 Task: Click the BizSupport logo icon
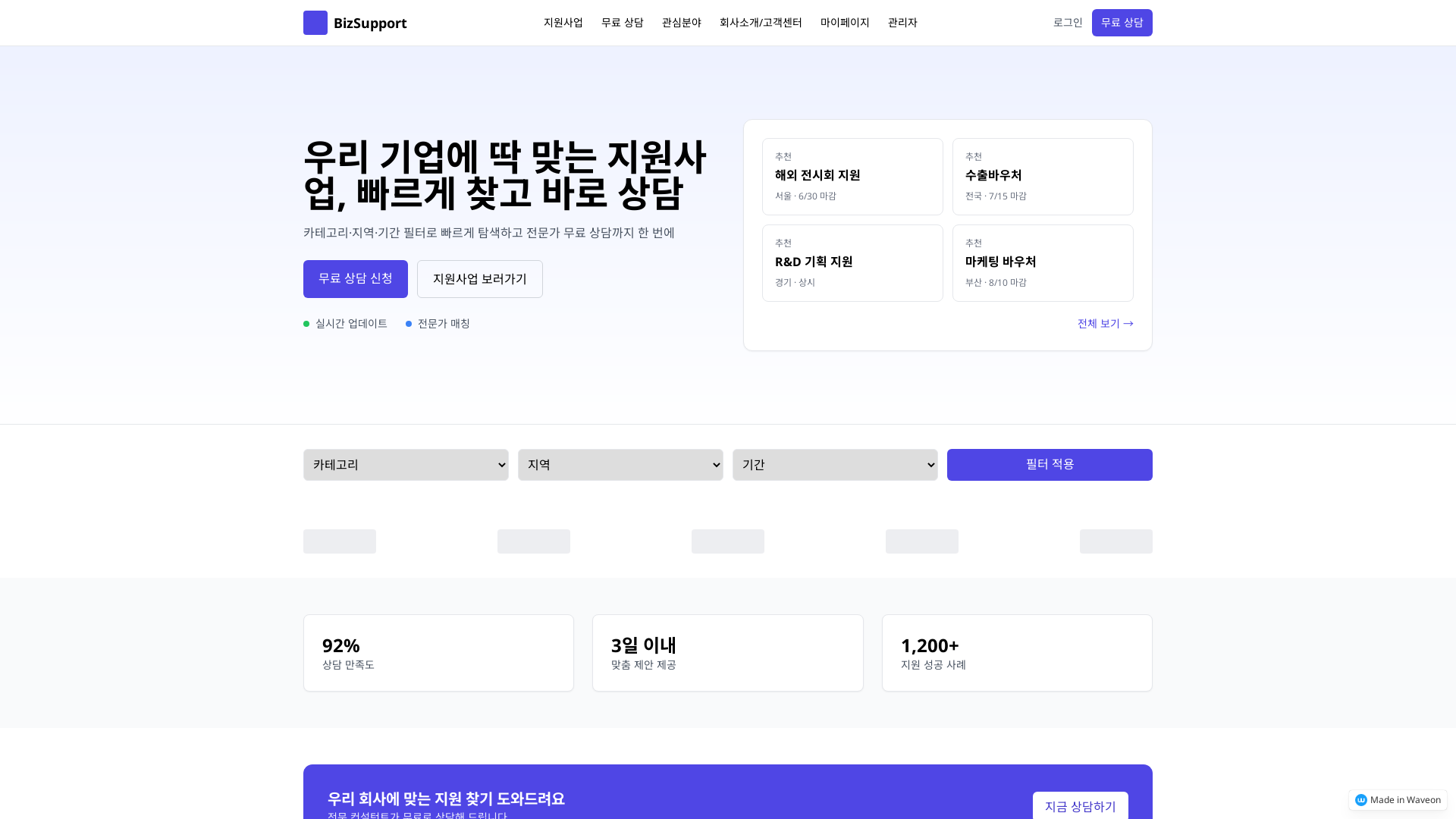coord(315,23)
